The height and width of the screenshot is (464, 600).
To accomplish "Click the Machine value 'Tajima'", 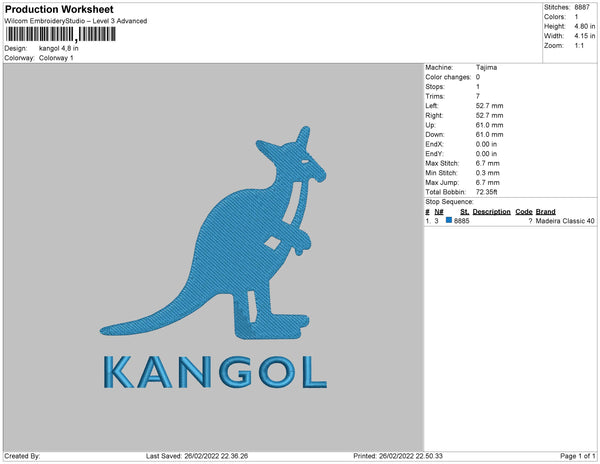I will 486,67.
